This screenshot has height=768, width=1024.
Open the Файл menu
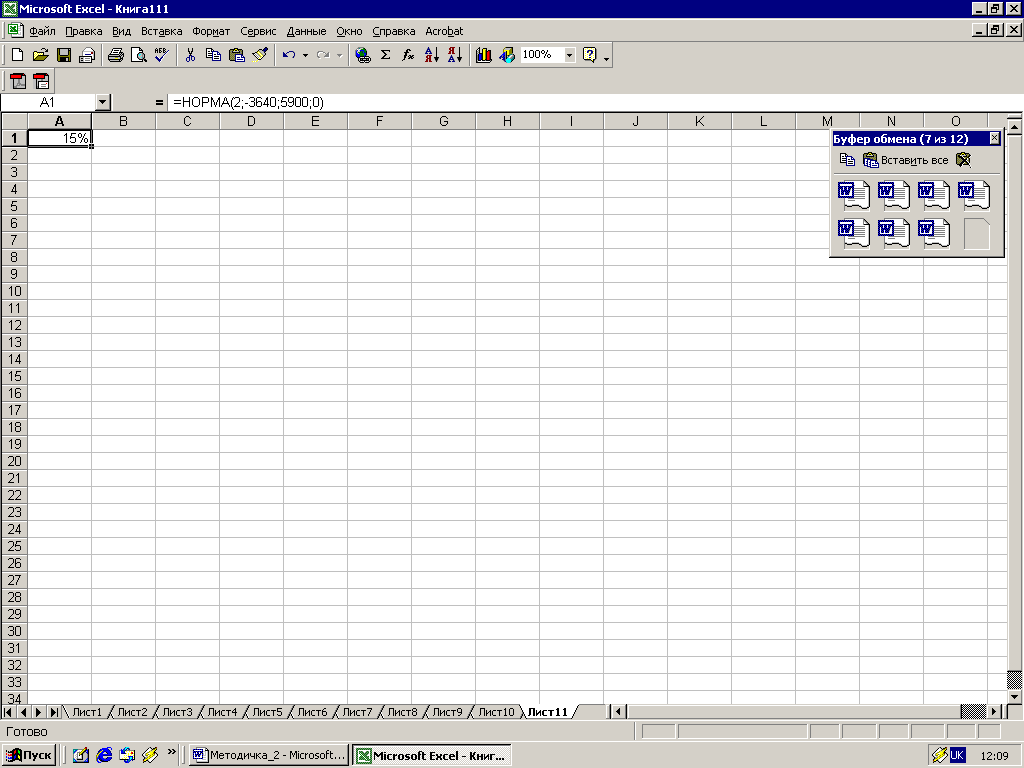point(42,31)
